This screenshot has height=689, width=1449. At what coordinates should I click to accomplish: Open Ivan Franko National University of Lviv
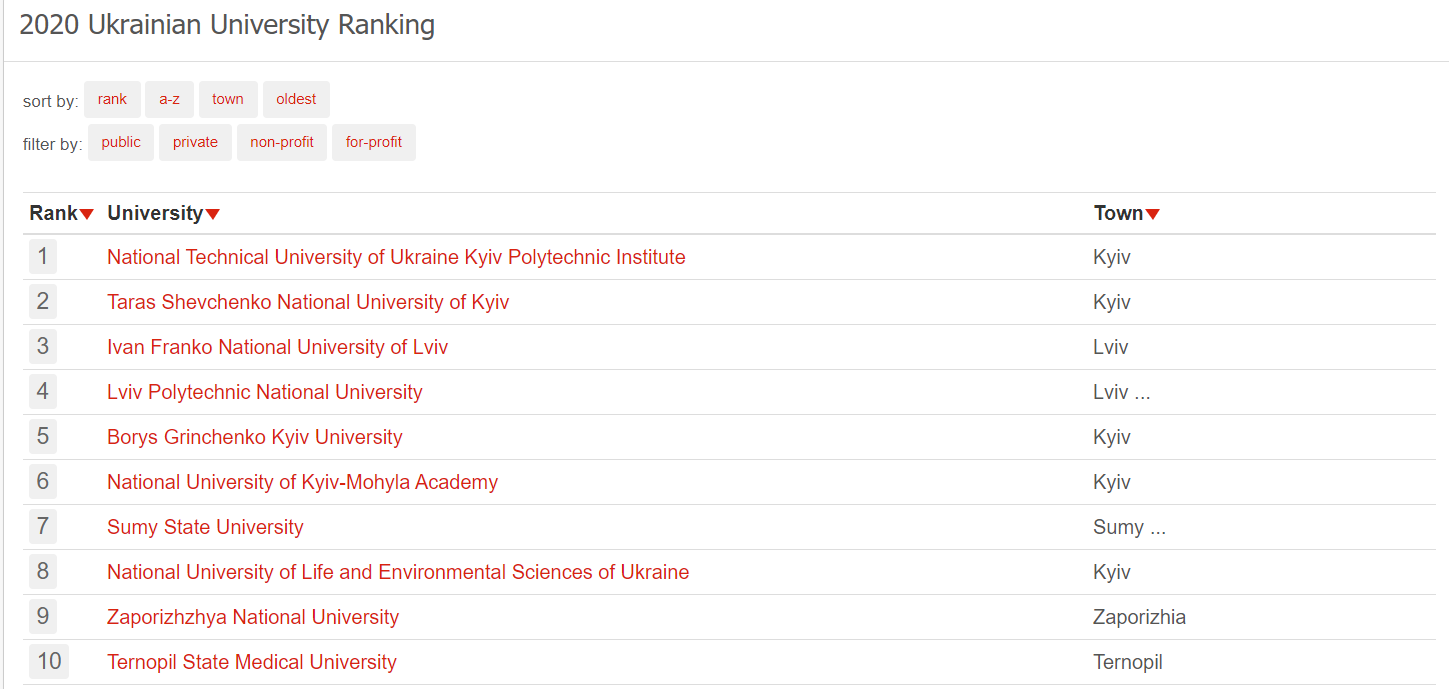click(277, 347)
